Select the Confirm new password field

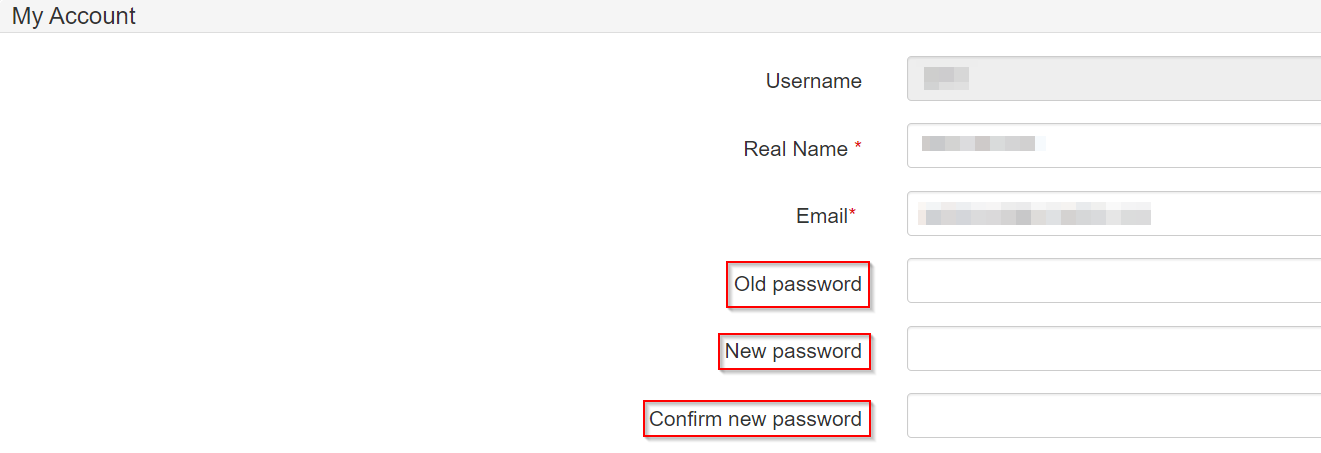(x=1112, y=416)
